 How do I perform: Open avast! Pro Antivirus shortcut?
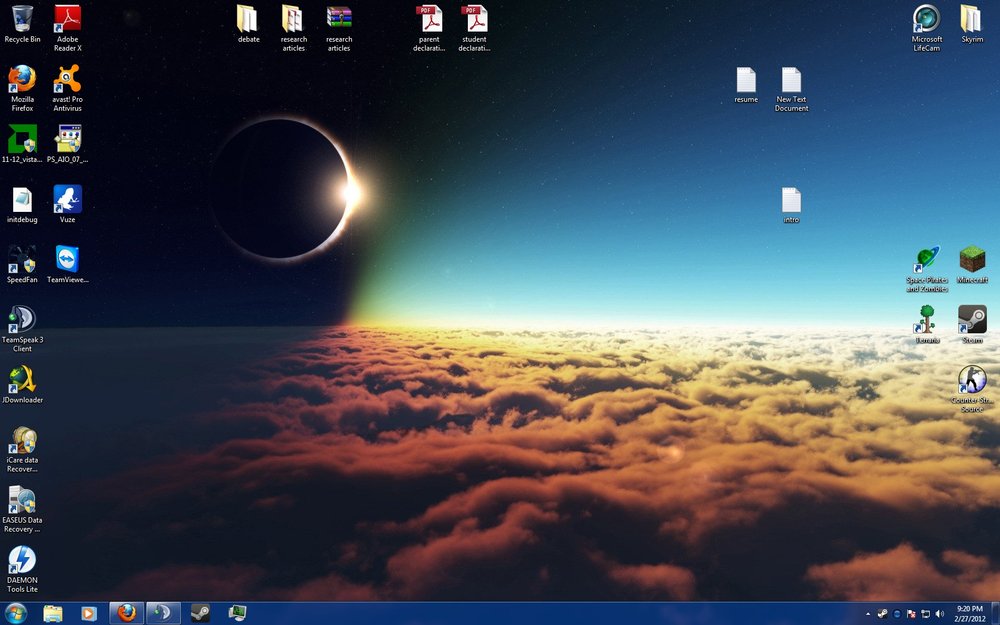[68, 88]
